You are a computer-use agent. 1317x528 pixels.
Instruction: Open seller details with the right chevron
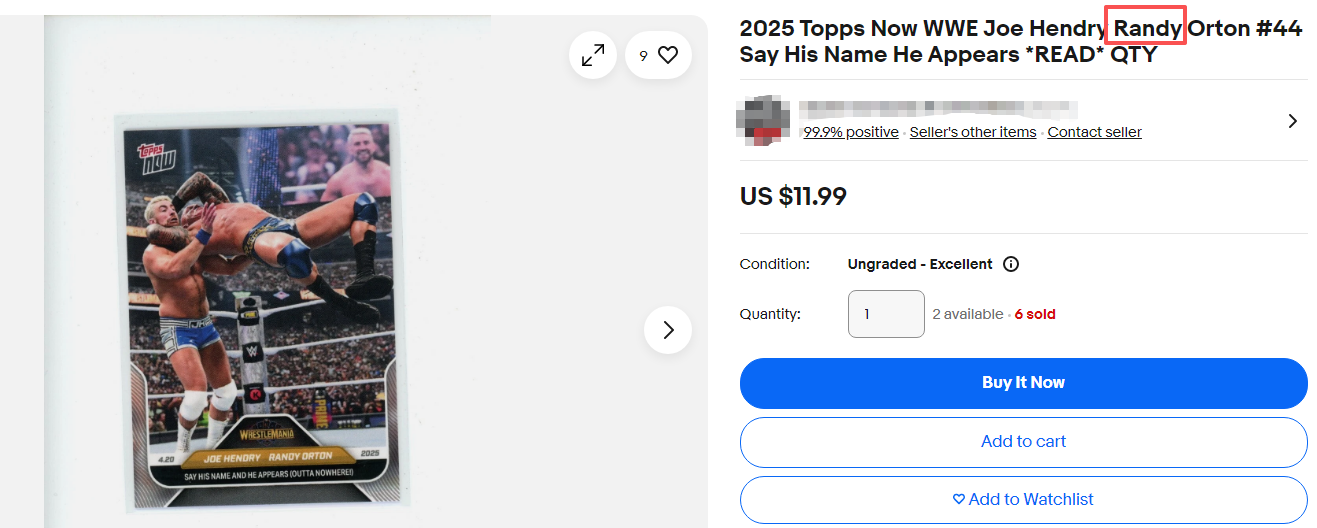point(1292,121)
